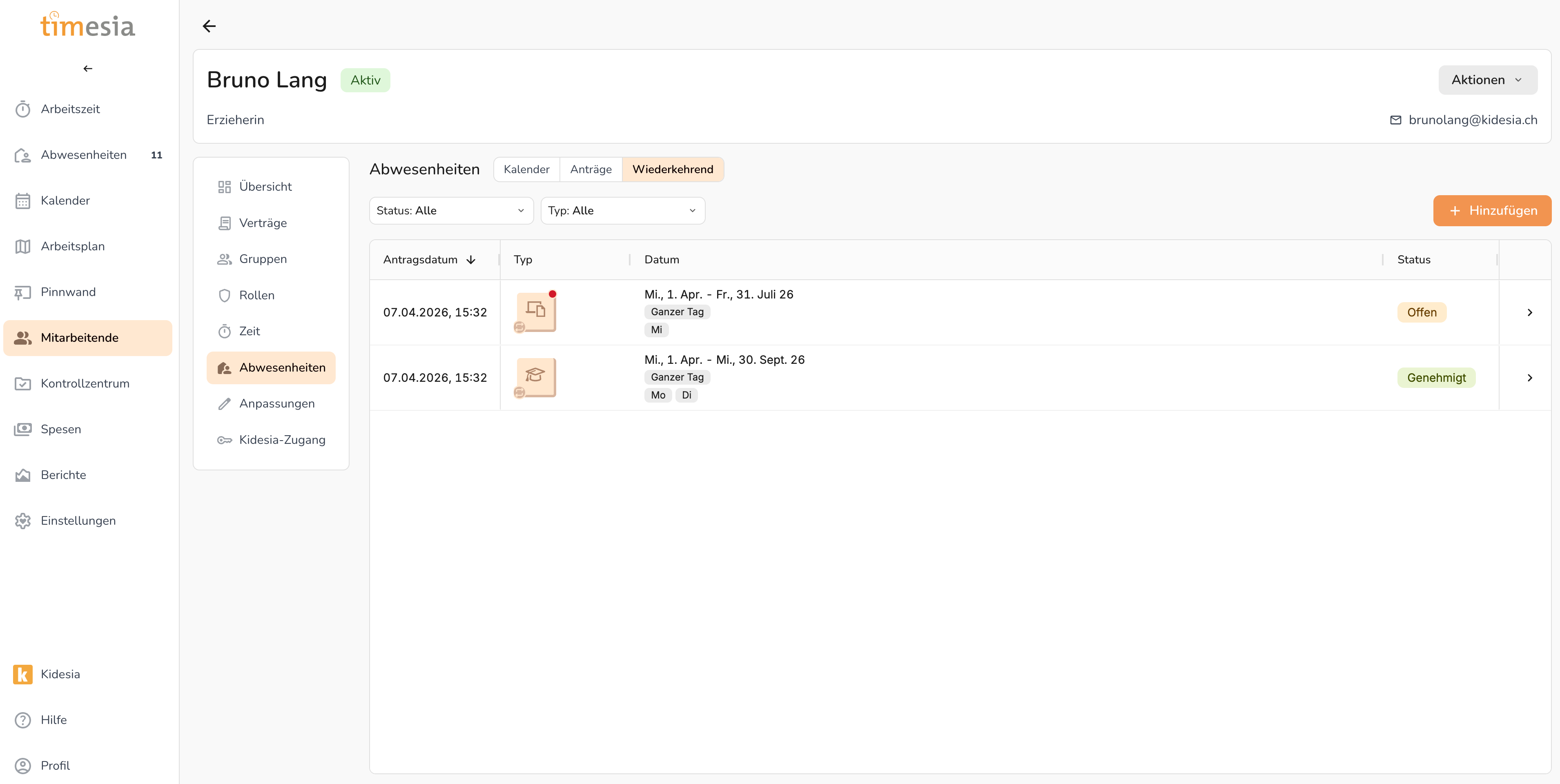Go to Spesen section

click(60, 429)
